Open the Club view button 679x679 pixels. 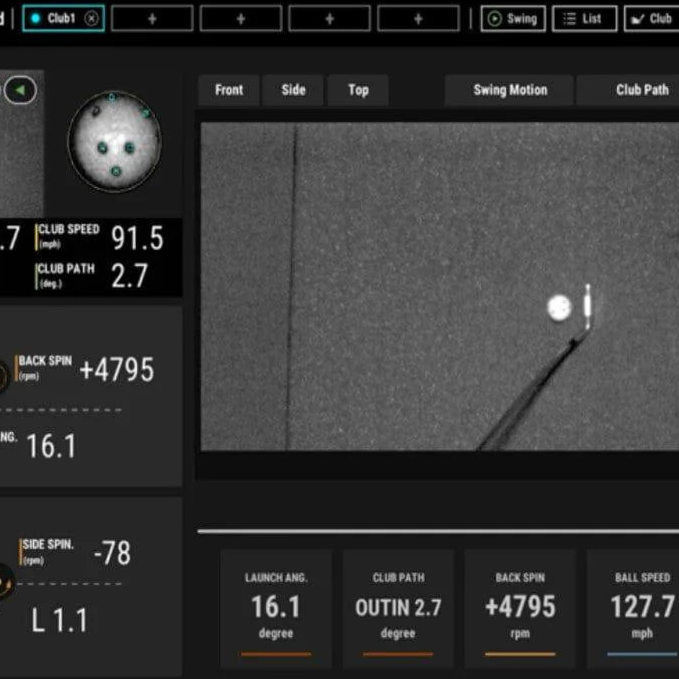[x=651, y=18]
